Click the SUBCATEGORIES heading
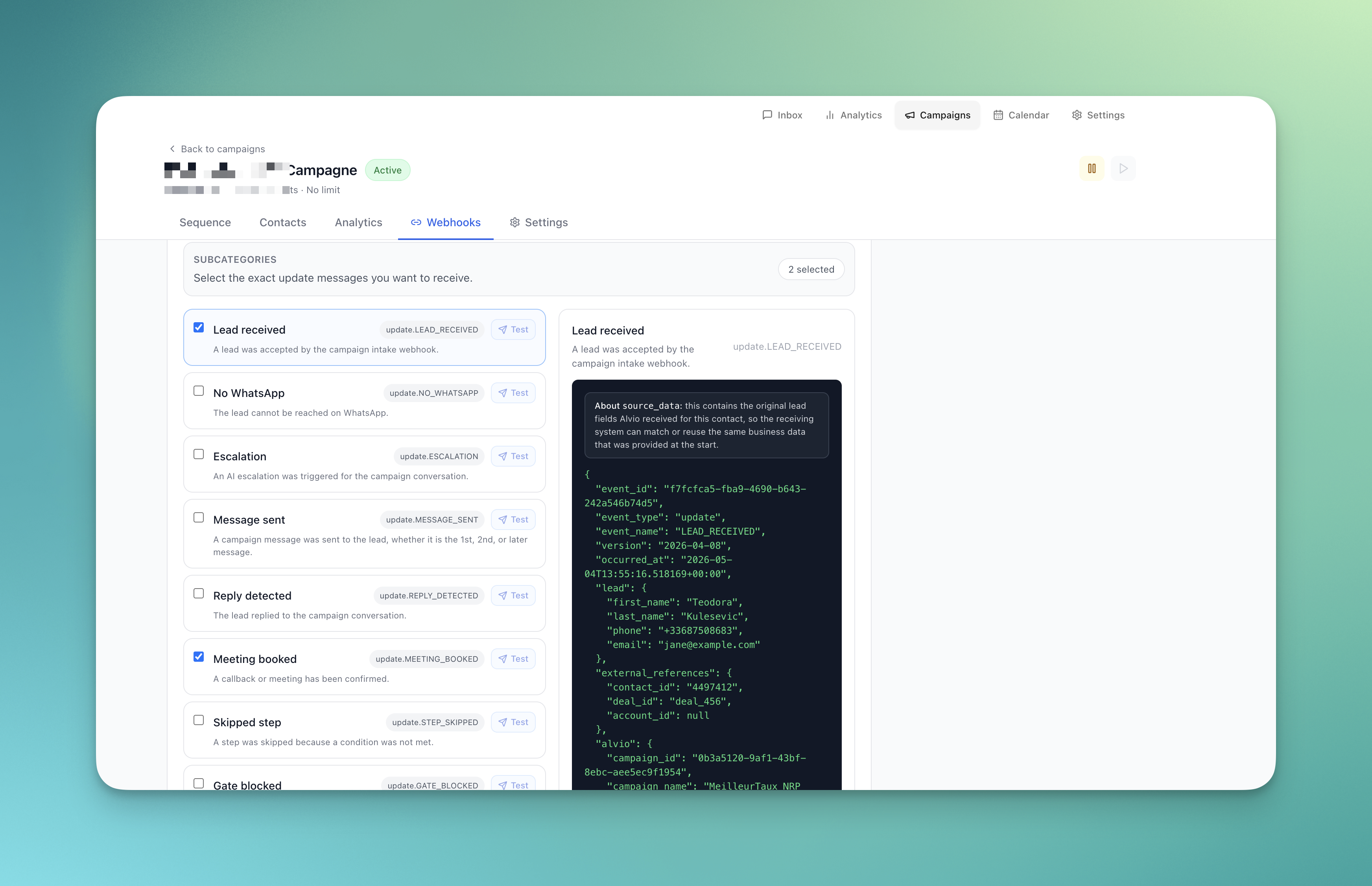The image size is (1372, 886). tap(235, 260)
